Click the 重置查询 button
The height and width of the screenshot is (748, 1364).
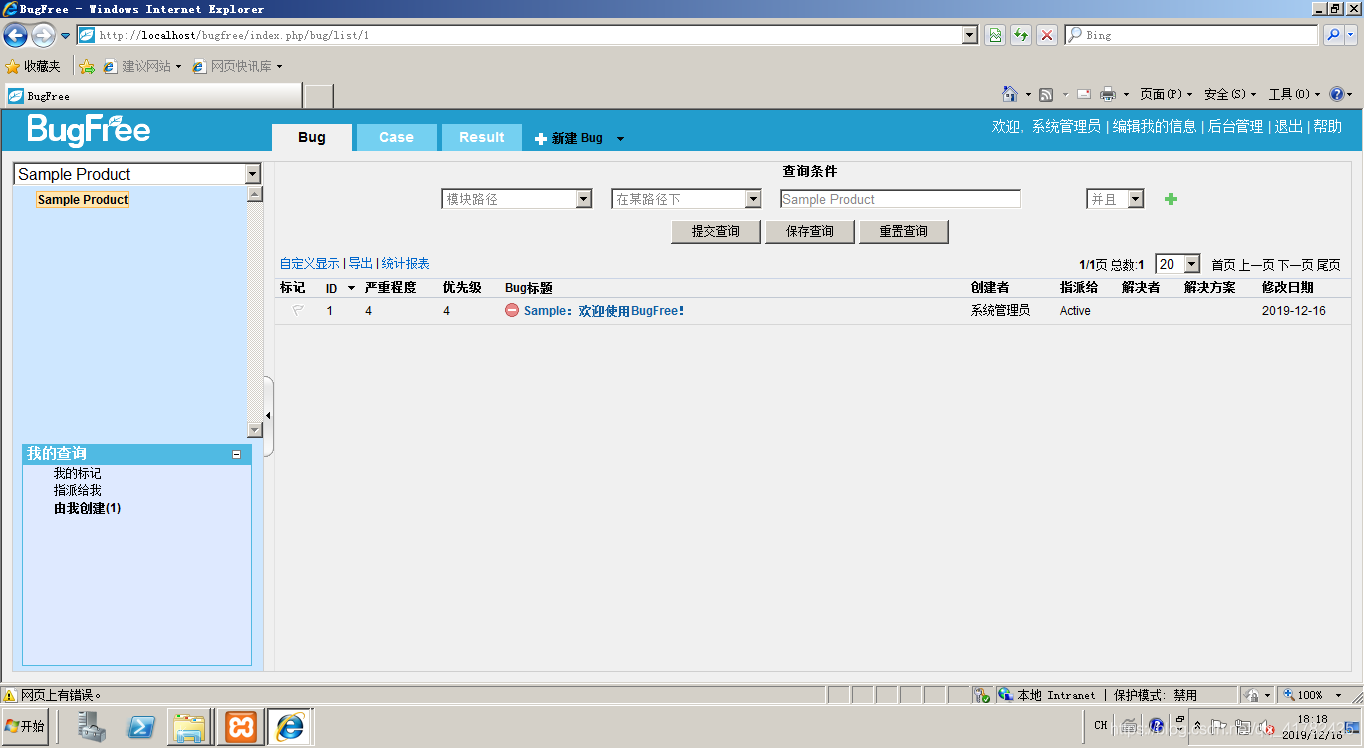tap(904, 231)
